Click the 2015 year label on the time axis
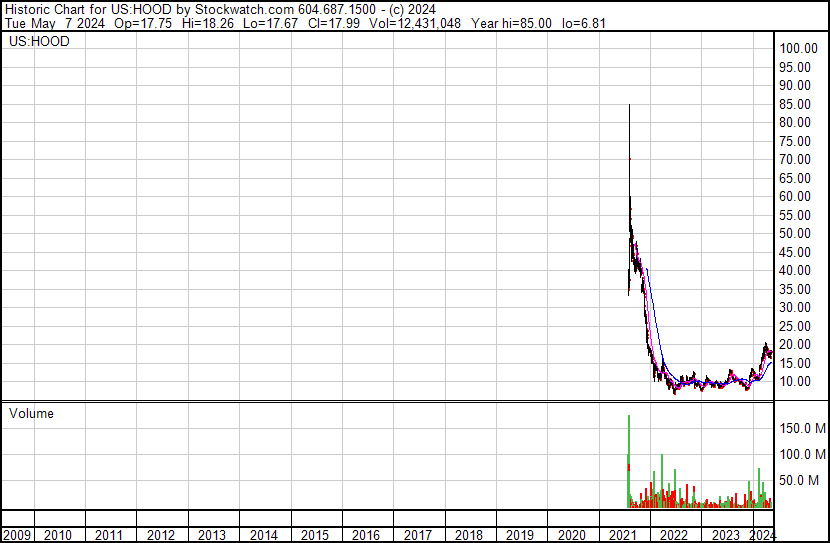Viewport: 830px width, 543px height. (x=315, y=535)
